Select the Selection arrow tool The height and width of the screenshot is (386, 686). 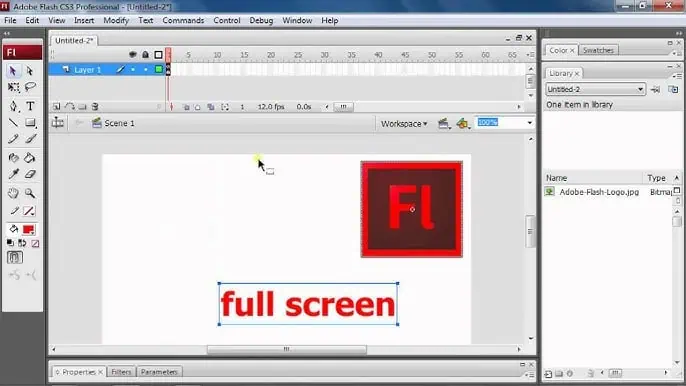point(13,70)
